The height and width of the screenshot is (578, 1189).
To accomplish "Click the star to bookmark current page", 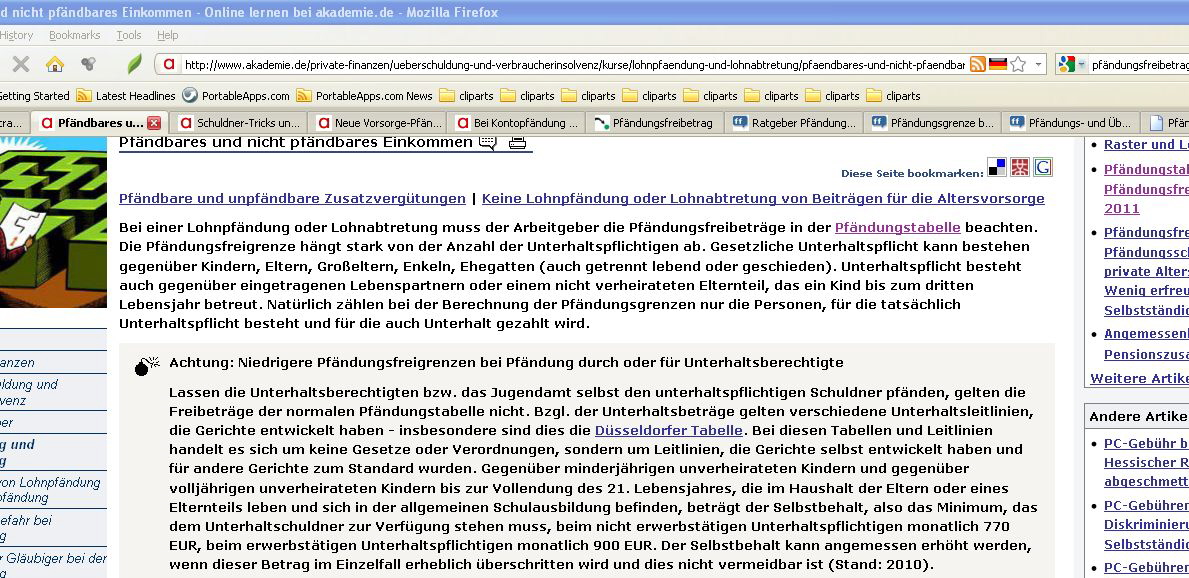I will pos(1018,63).
